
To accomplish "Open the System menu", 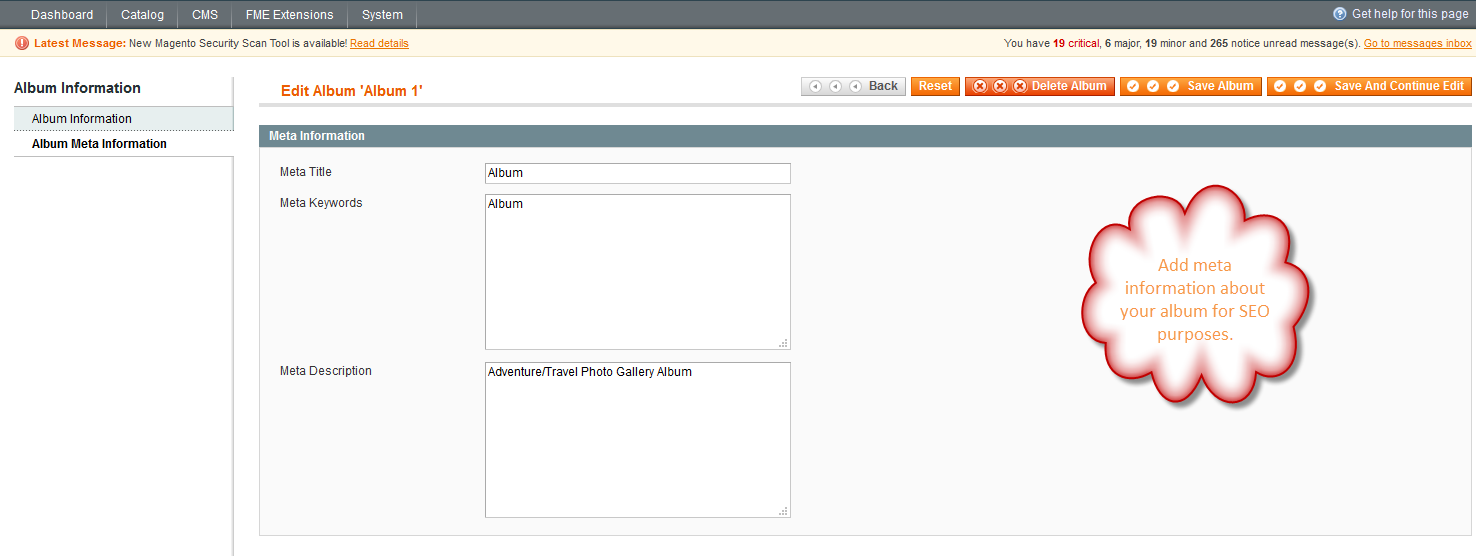I will [x=382, y=15].
